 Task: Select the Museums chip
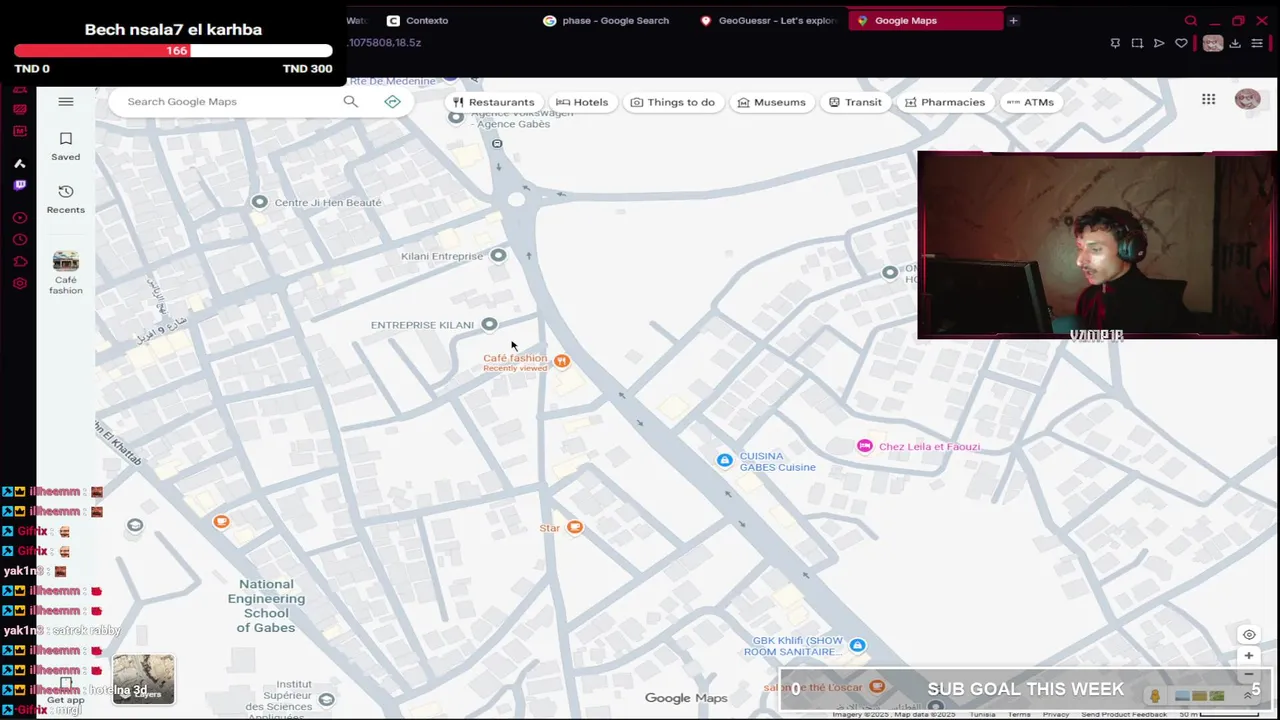(771, 102)
